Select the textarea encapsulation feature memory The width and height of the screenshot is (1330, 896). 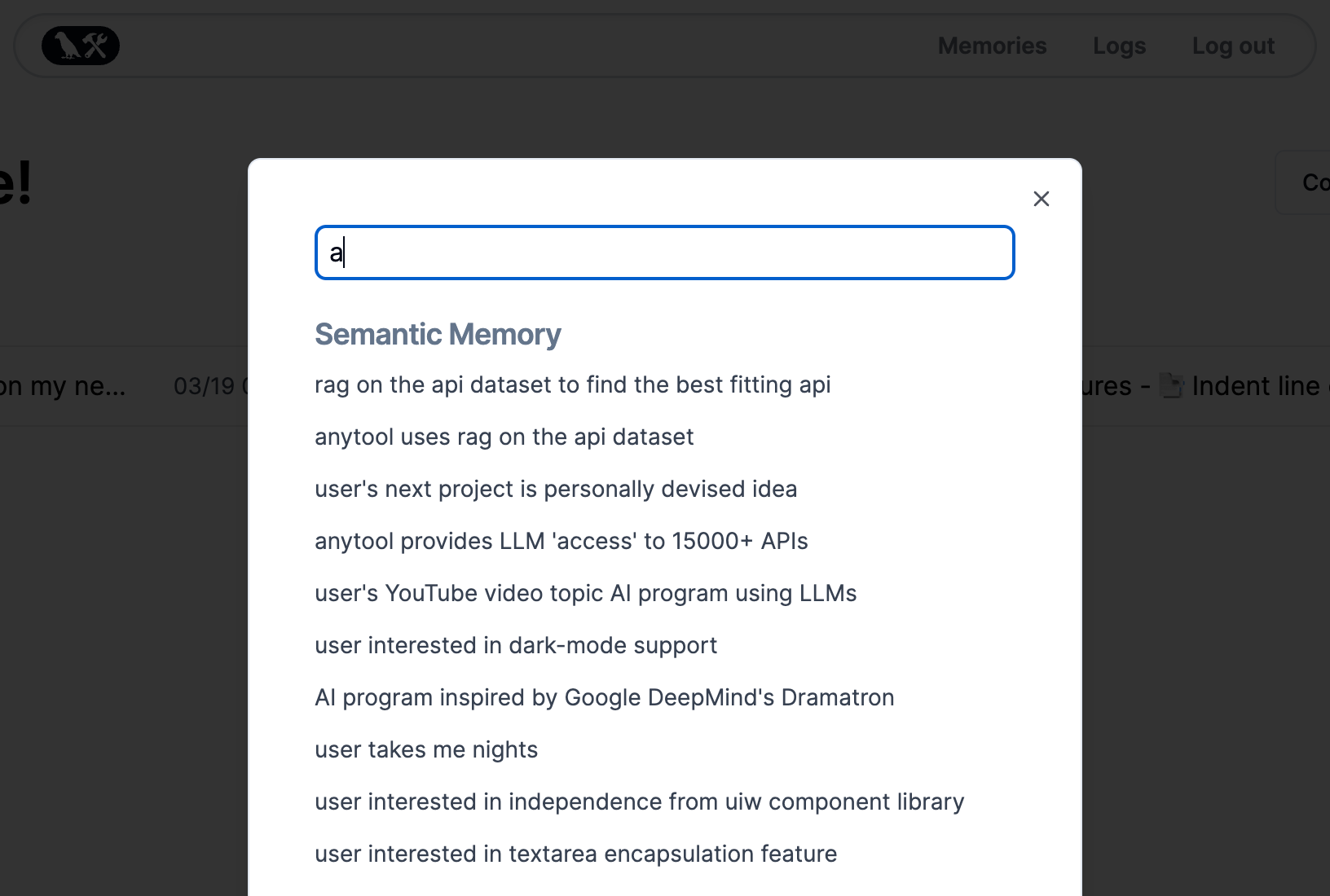[575, 854]
